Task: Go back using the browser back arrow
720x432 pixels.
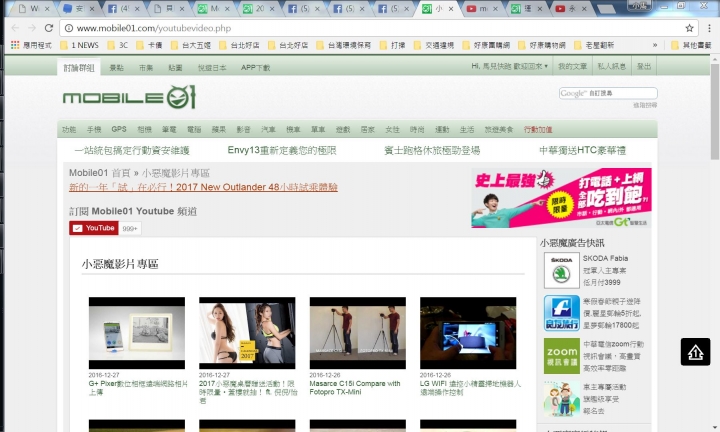Action: (x=15, y=28)
